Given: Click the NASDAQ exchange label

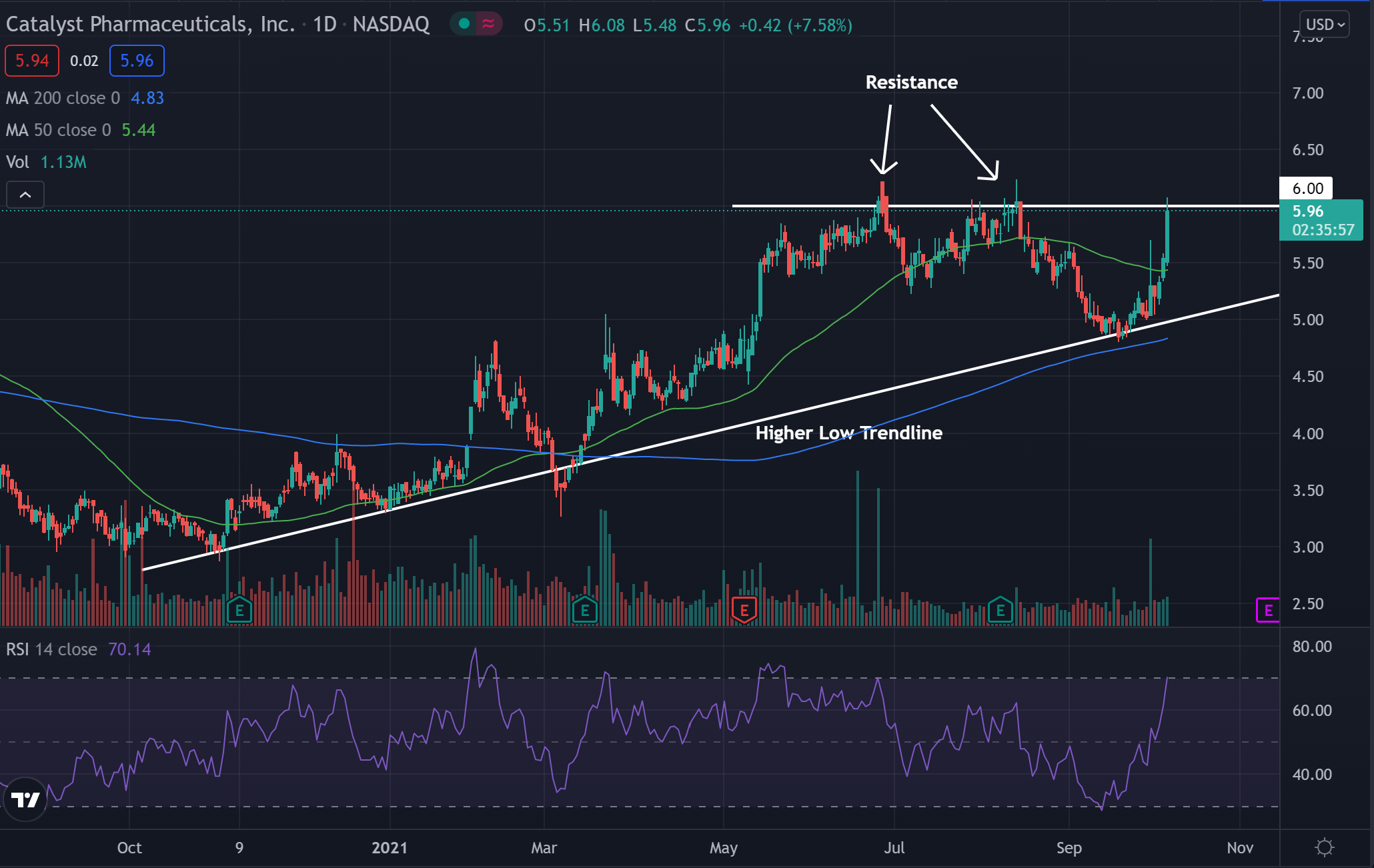Looking at the screenshot, I should point(391,25).
